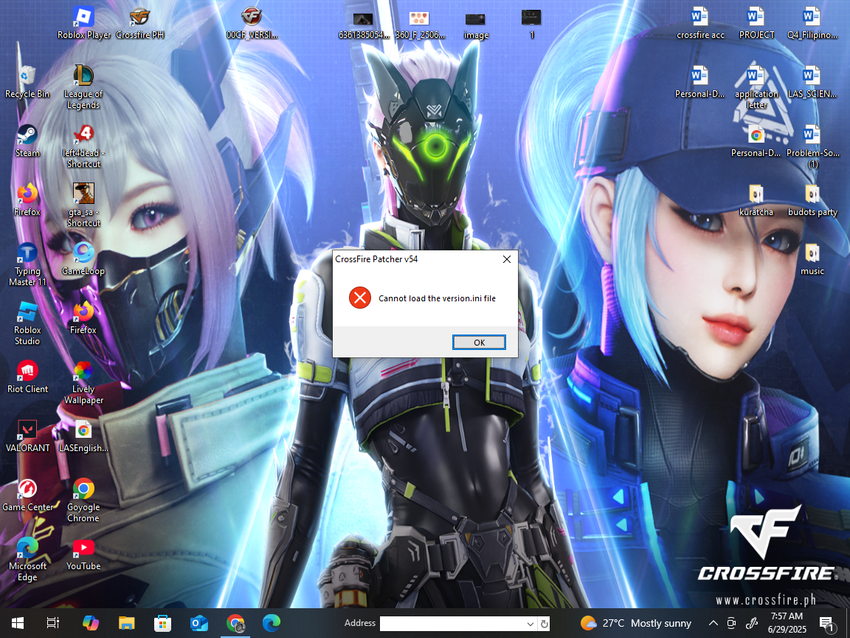Screen dimensions: 850x638
Task: Select the PROJECT Word document
Action: [756, 23]
